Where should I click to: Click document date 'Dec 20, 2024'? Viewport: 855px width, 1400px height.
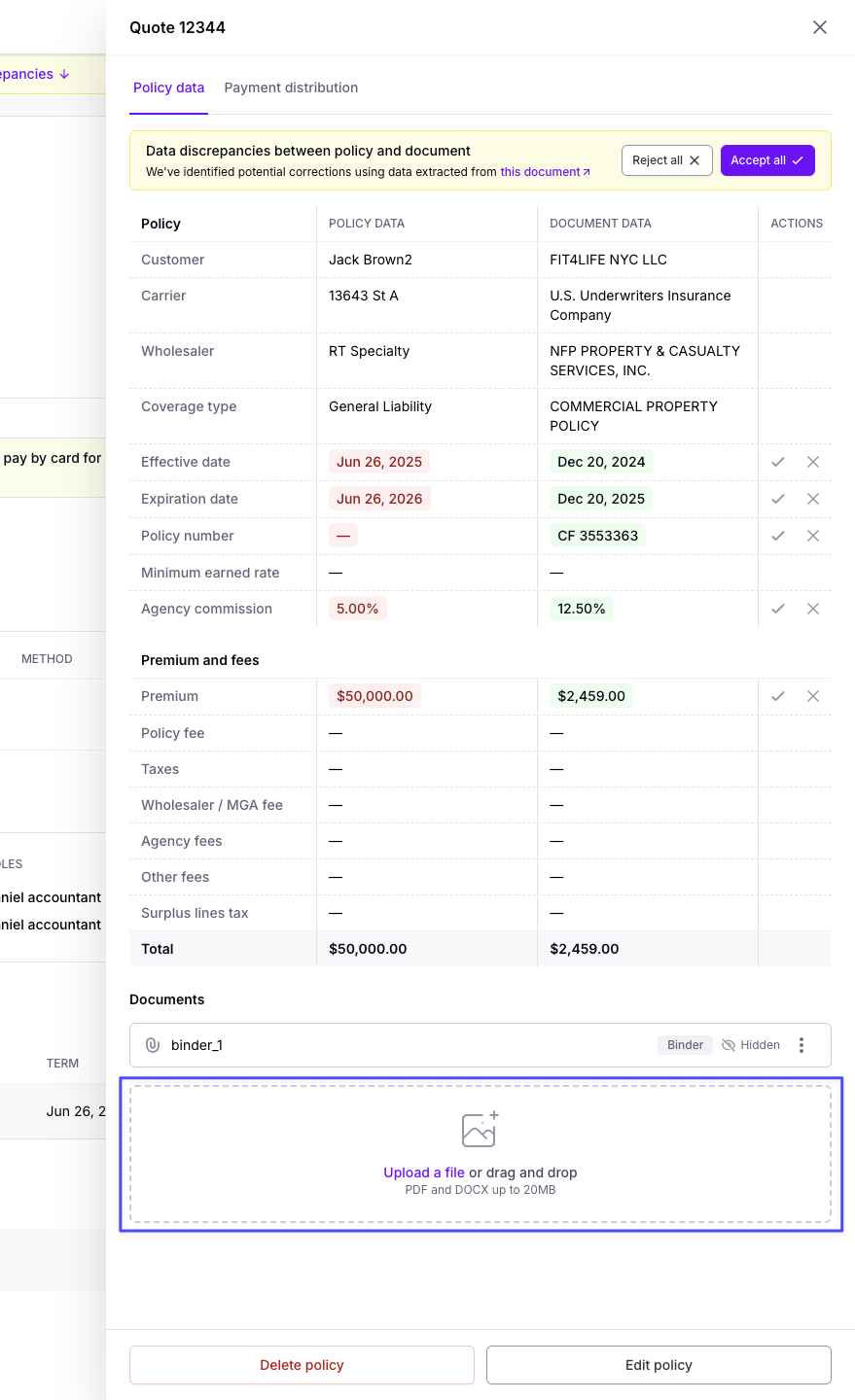tap(601, 462)
